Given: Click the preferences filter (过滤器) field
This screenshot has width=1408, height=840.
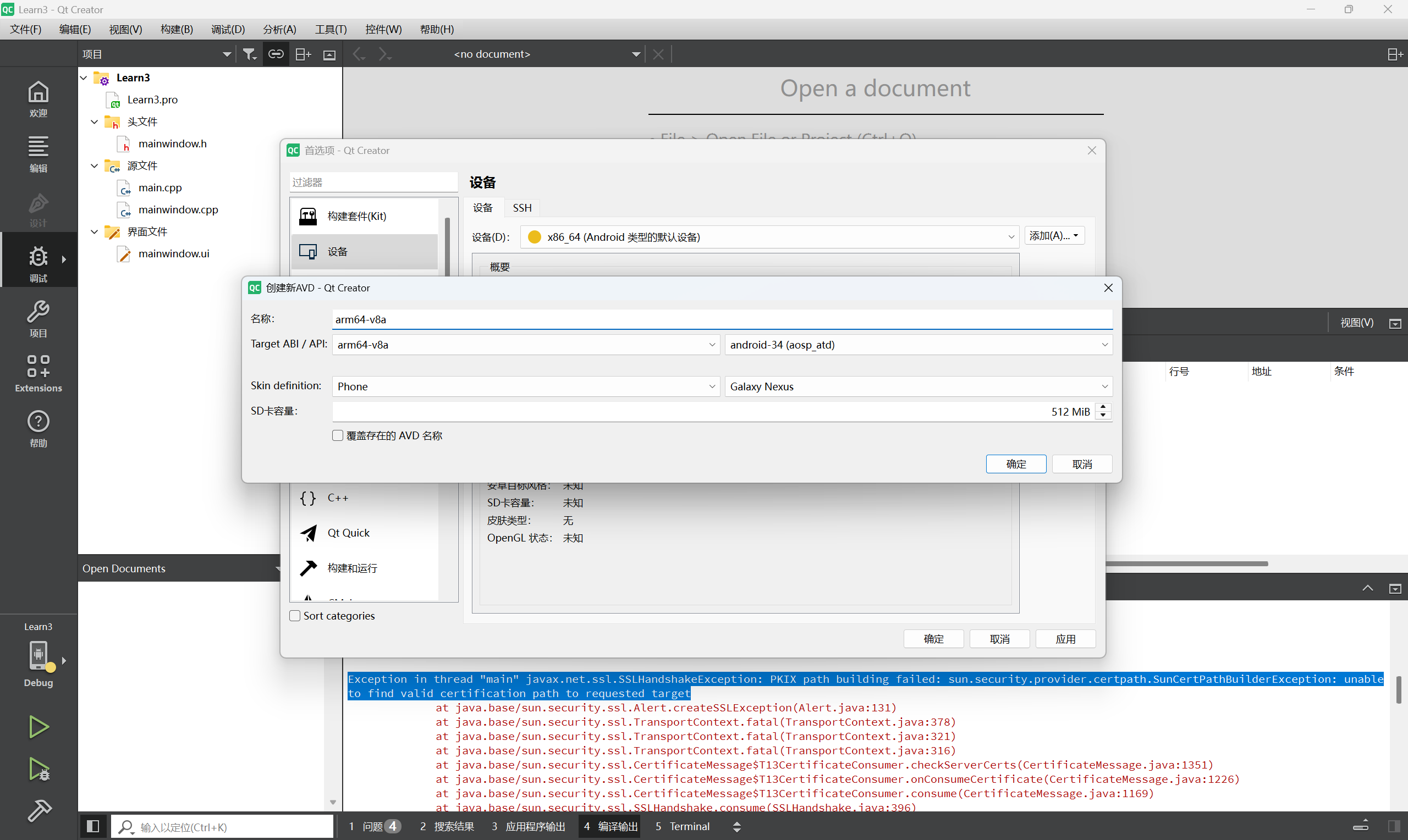Looking at the screenshot, I should (373, 183).
